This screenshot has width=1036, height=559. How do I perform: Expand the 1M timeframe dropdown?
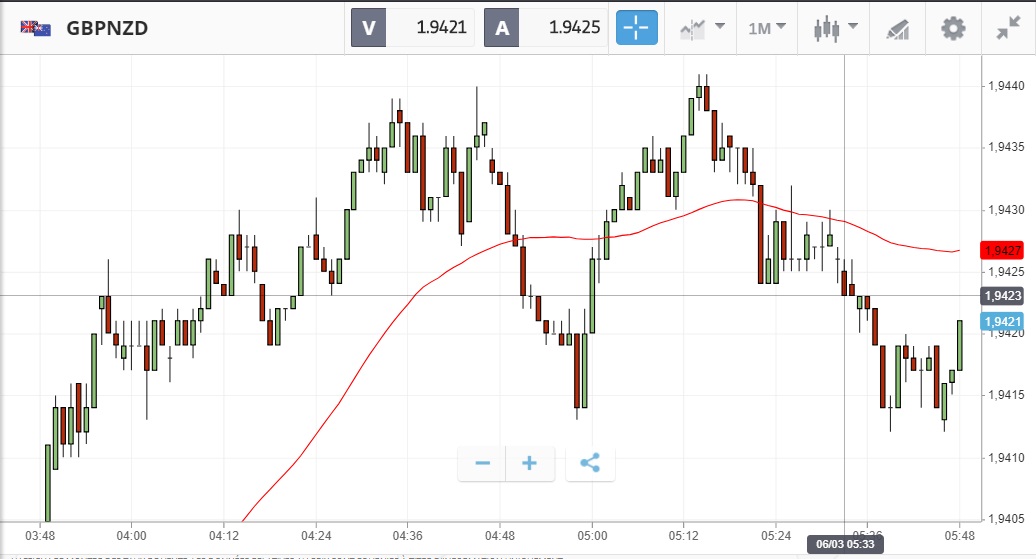(766, 28)
